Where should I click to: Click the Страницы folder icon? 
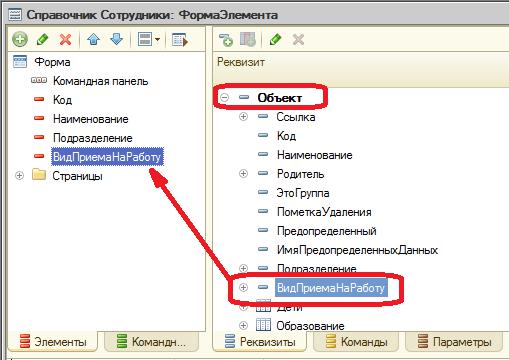pos(39,175)
